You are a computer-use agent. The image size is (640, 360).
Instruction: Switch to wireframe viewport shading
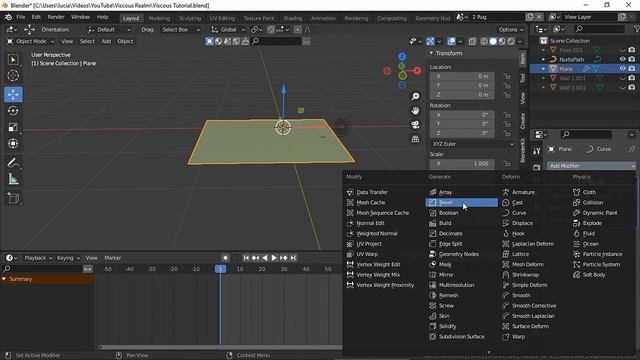(484, 41)
